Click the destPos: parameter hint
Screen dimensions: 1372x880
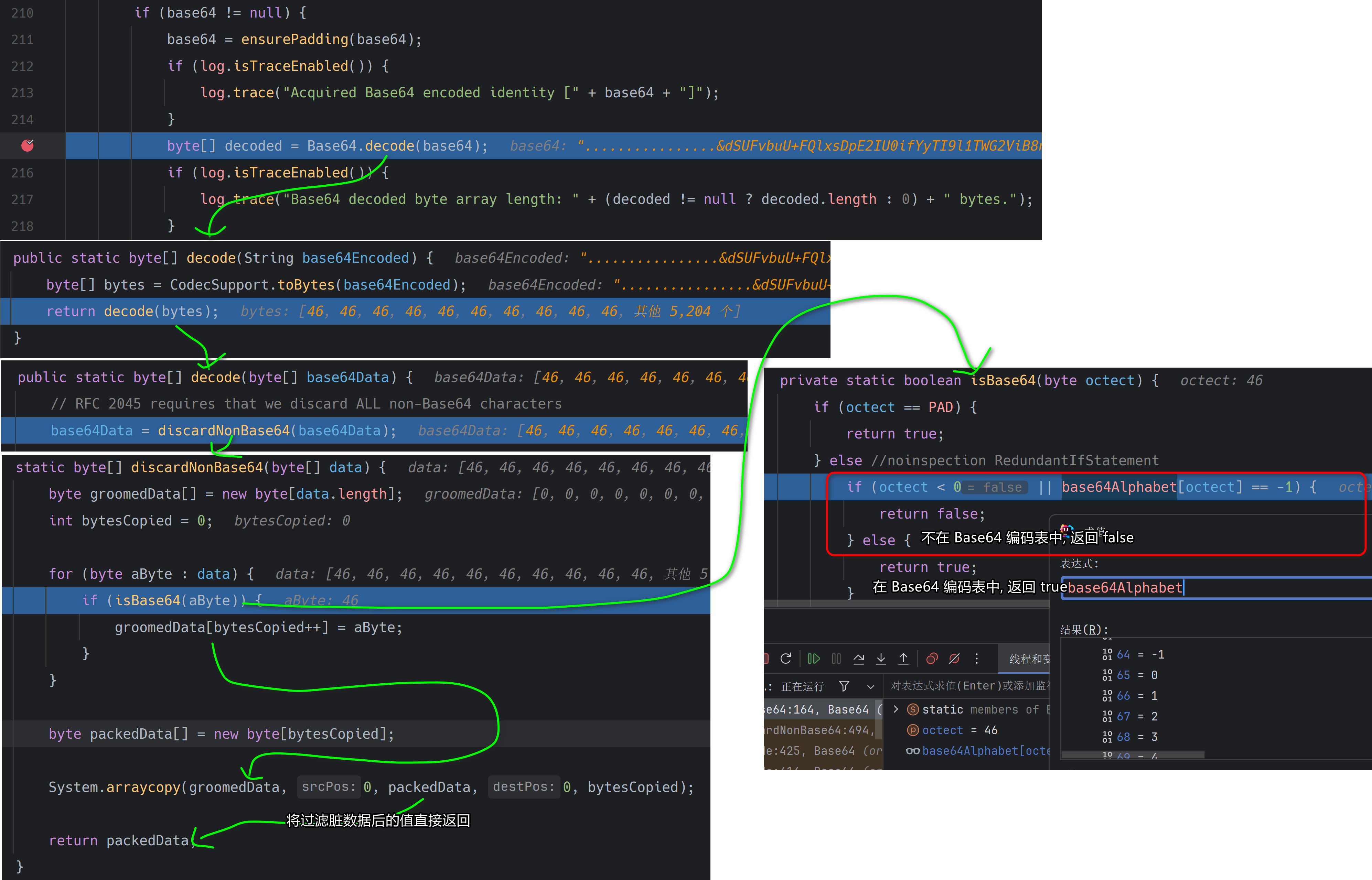tap(524, 787)
